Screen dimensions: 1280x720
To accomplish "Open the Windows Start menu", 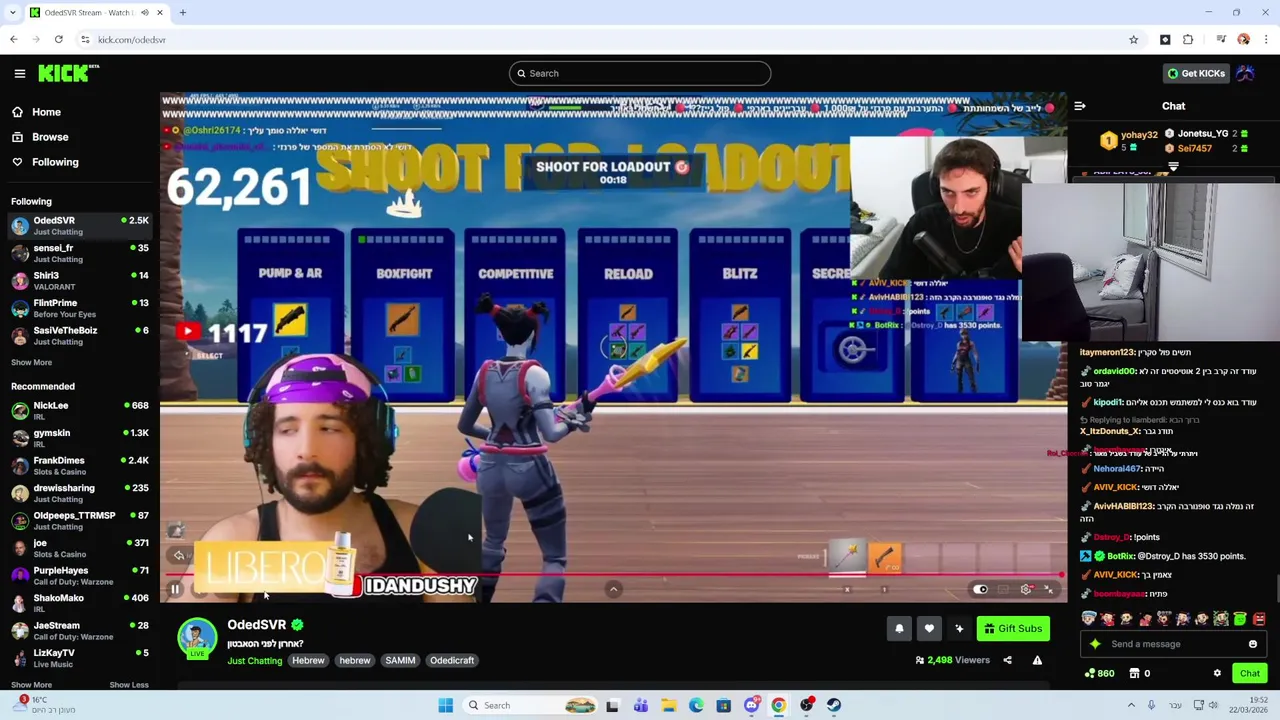I will coord(445,705).
